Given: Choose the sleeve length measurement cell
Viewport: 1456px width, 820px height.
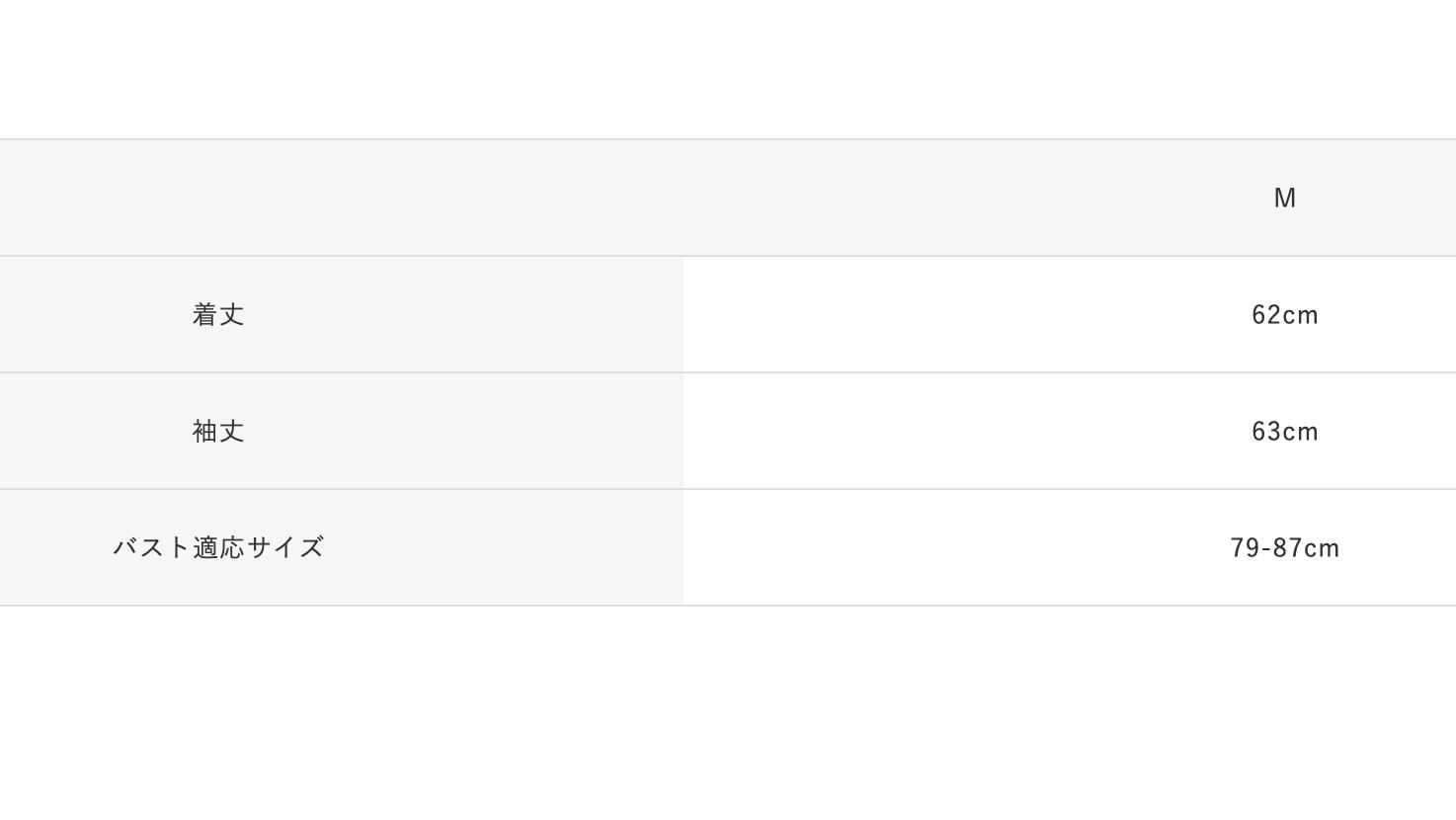Looking at the screenshot, I should pyautogui.click(x=1284, y=431).
